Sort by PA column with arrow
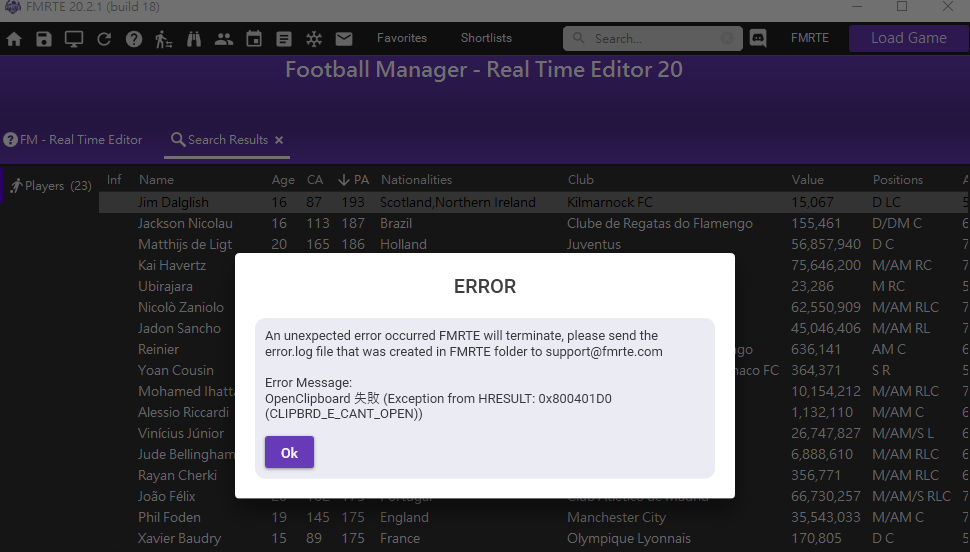The width and height of the screenshot is (970, 552). tap(354, 180)
